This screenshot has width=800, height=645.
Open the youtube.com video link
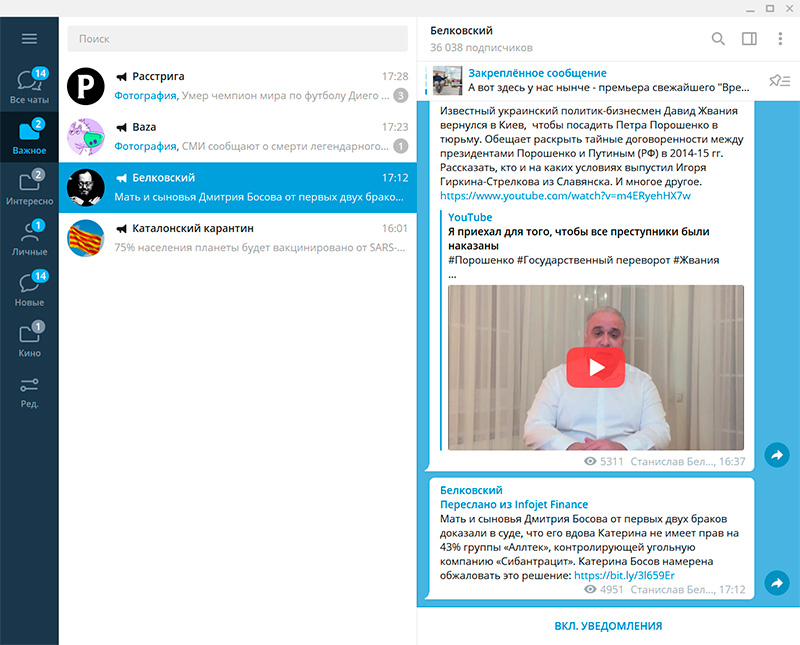[565, 196]
